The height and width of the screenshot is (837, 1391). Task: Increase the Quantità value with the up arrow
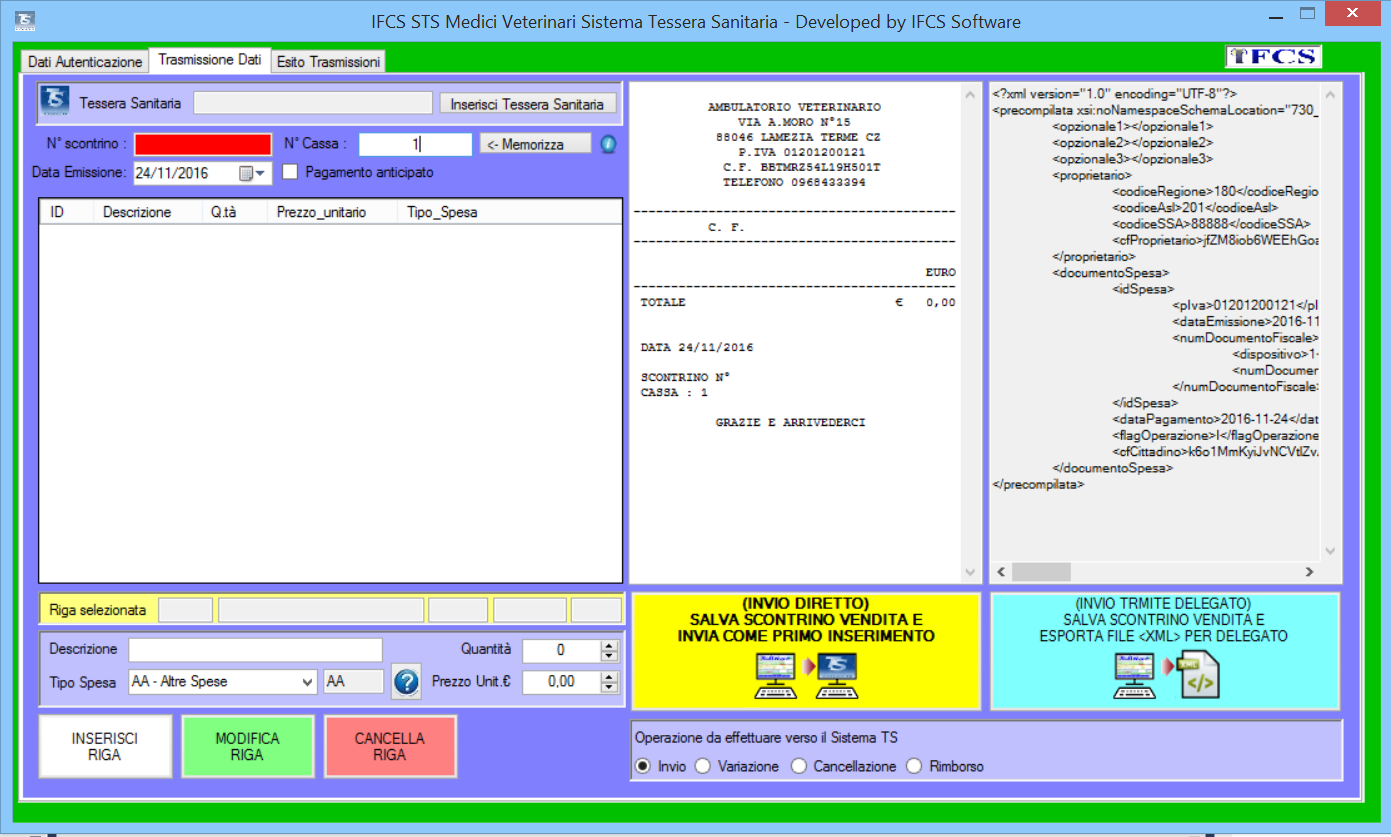coord(609,645)
